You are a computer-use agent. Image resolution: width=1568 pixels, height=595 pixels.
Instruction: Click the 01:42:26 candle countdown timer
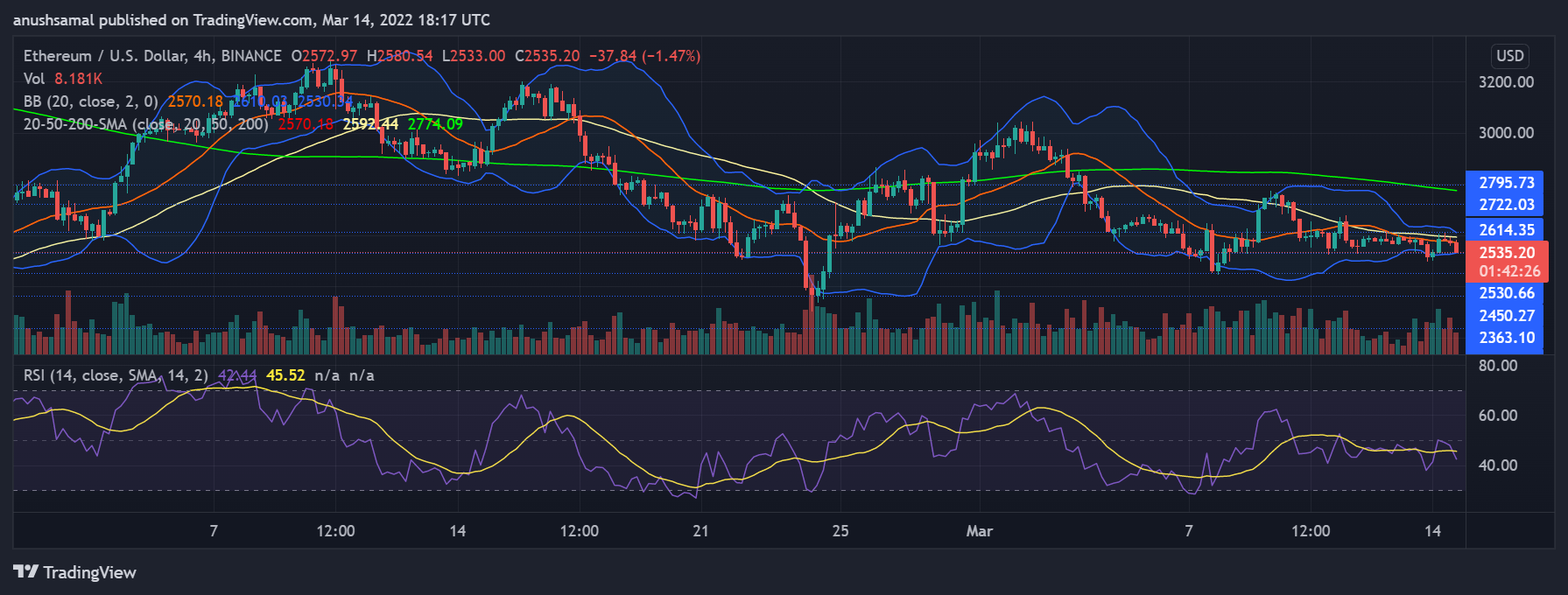[1509, 271]
